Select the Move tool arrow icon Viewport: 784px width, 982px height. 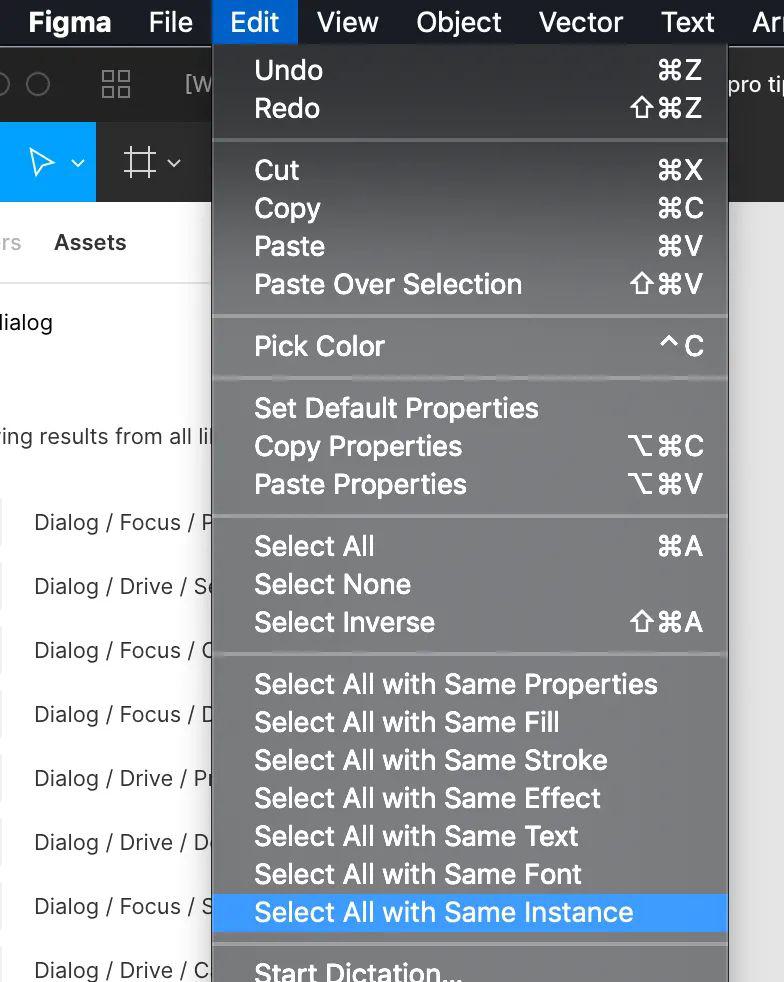pos(41,162)
